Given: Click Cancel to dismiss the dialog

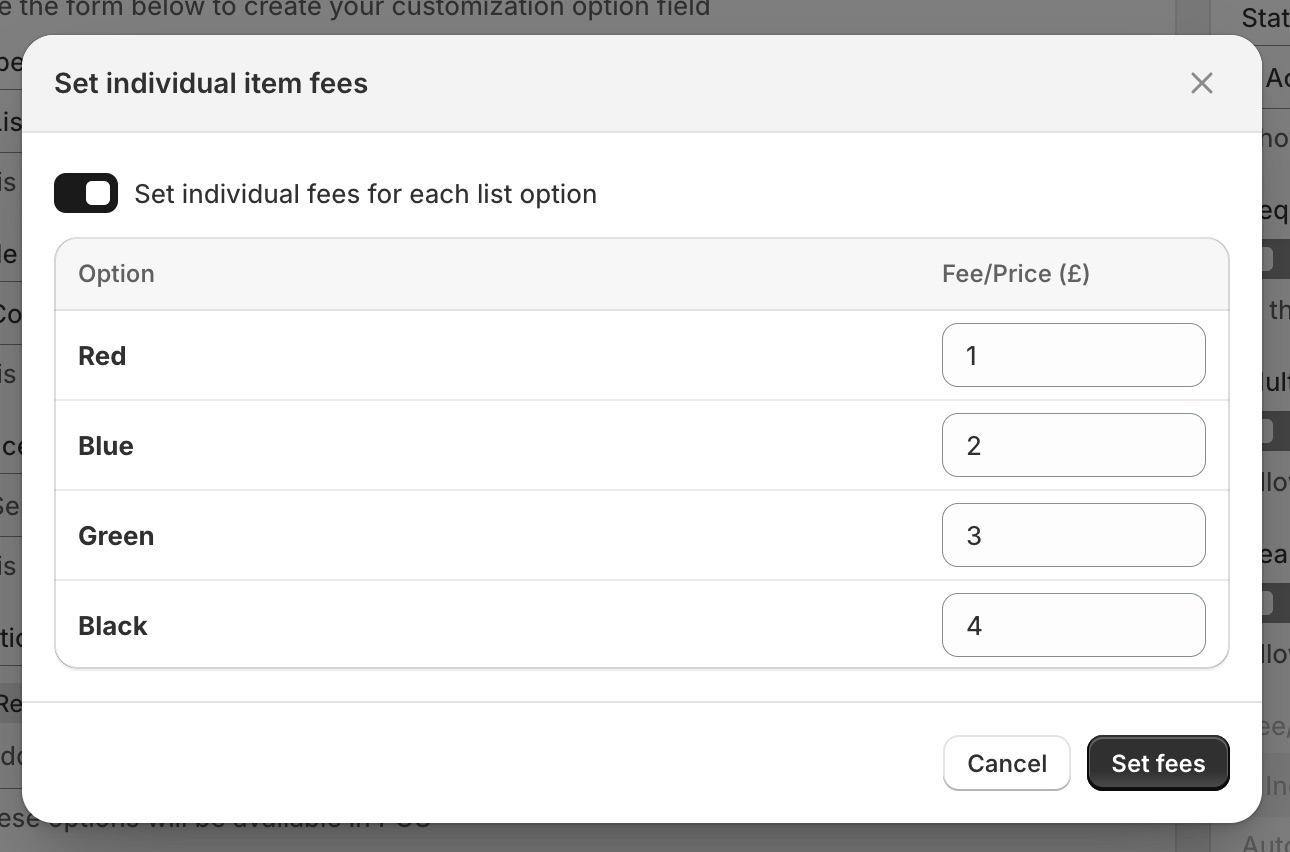Looking at the screenshot, I should (1006, 763).
